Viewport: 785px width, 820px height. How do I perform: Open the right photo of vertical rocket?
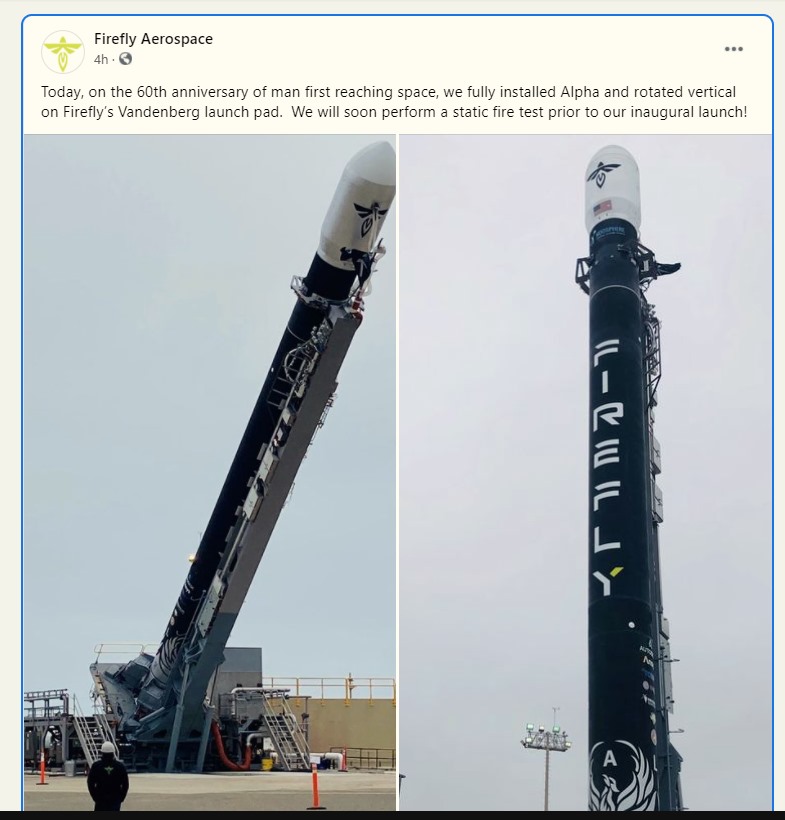[585, 472]
